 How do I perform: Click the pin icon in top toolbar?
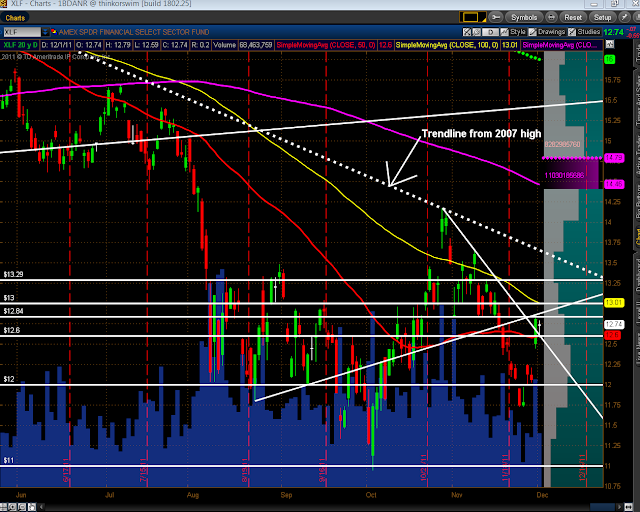coord(624,17)
